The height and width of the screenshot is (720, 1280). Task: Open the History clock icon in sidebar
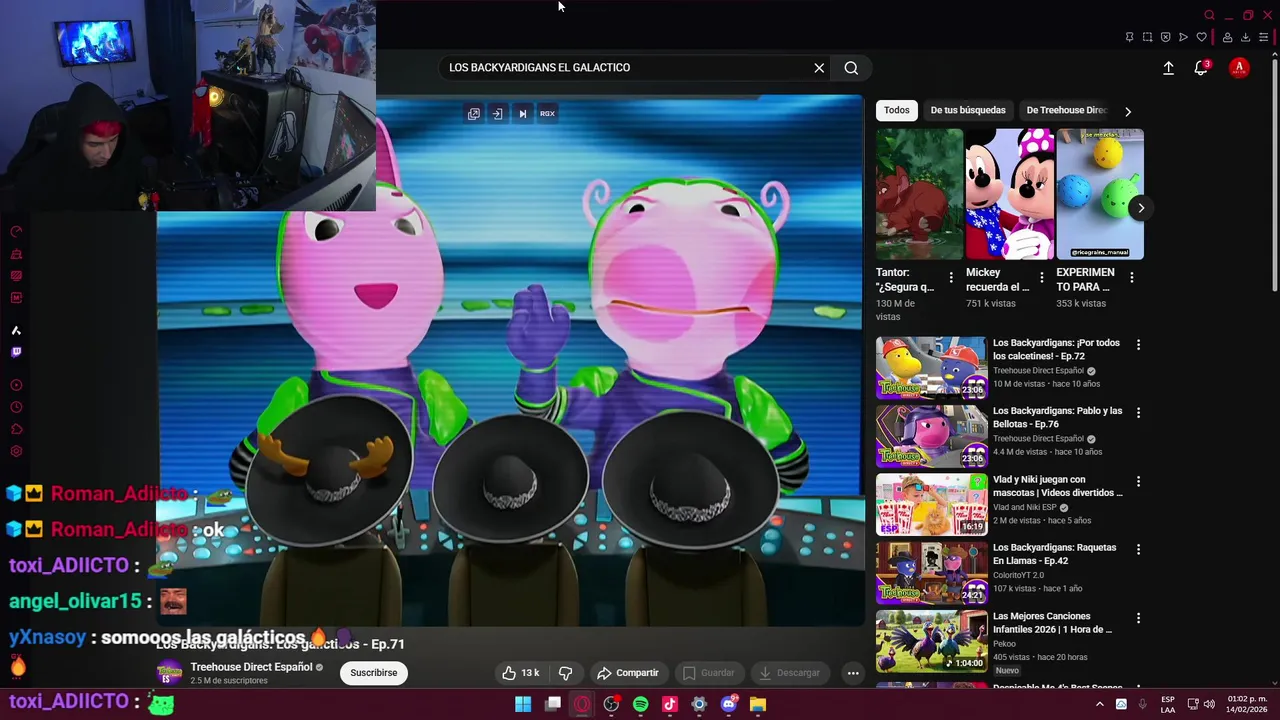(16, 407)
